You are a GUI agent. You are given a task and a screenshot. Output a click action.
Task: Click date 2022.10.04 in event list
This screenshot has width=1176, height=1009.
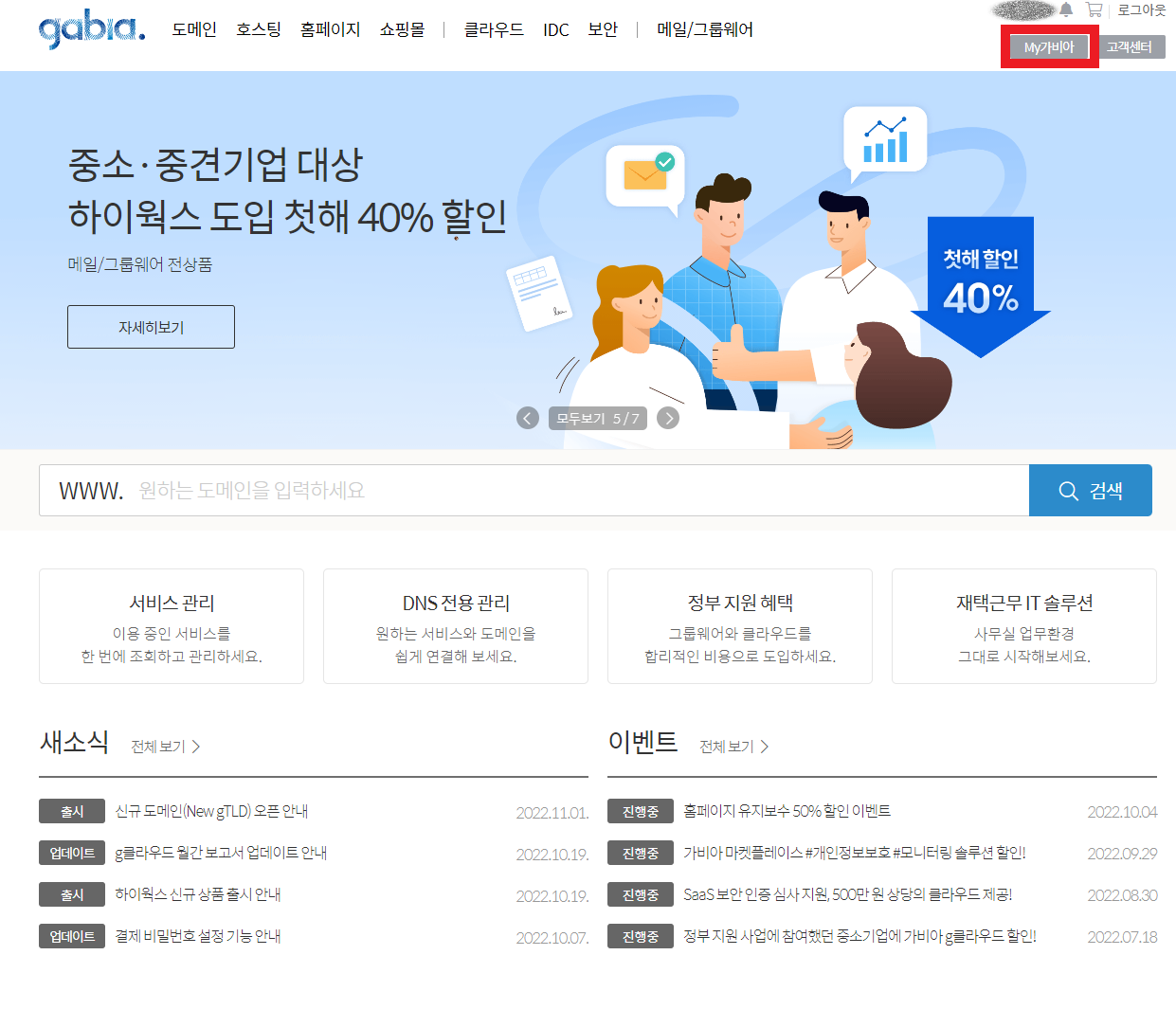pos(1122,812)
